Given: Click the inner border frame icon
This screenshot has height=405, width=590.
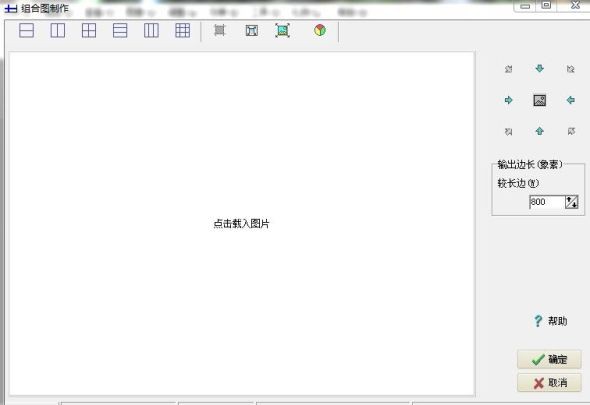Looking at the screenshot, I should (252, 30).
